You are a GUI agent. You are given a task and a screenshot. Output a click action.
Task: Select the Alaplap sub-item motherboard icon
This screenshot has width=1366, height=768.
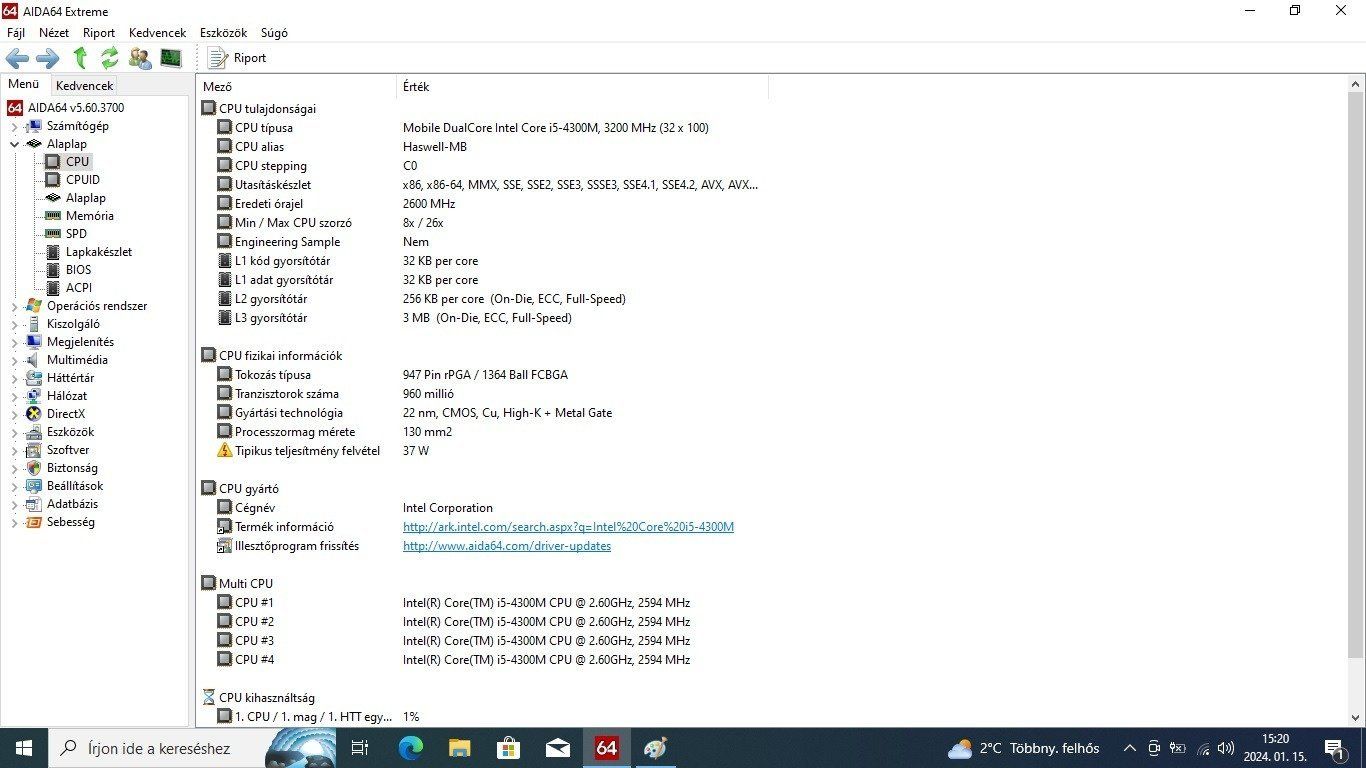[53, 198]
